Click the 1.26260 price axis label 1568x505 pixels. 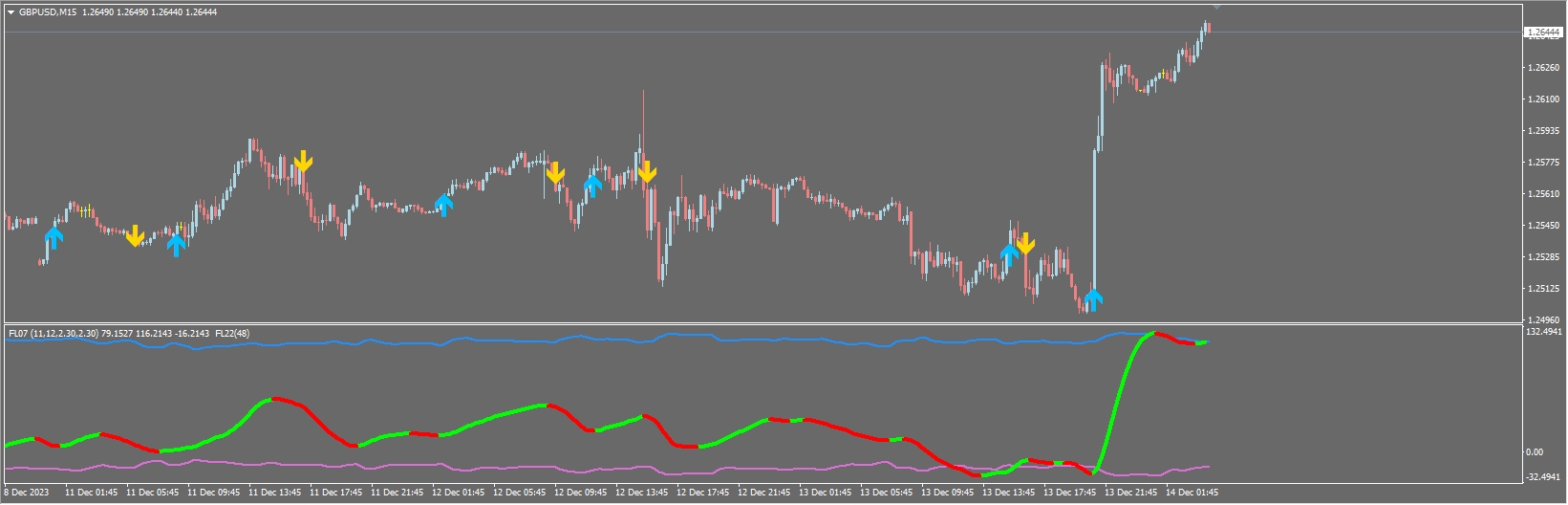coord(1542,68)
